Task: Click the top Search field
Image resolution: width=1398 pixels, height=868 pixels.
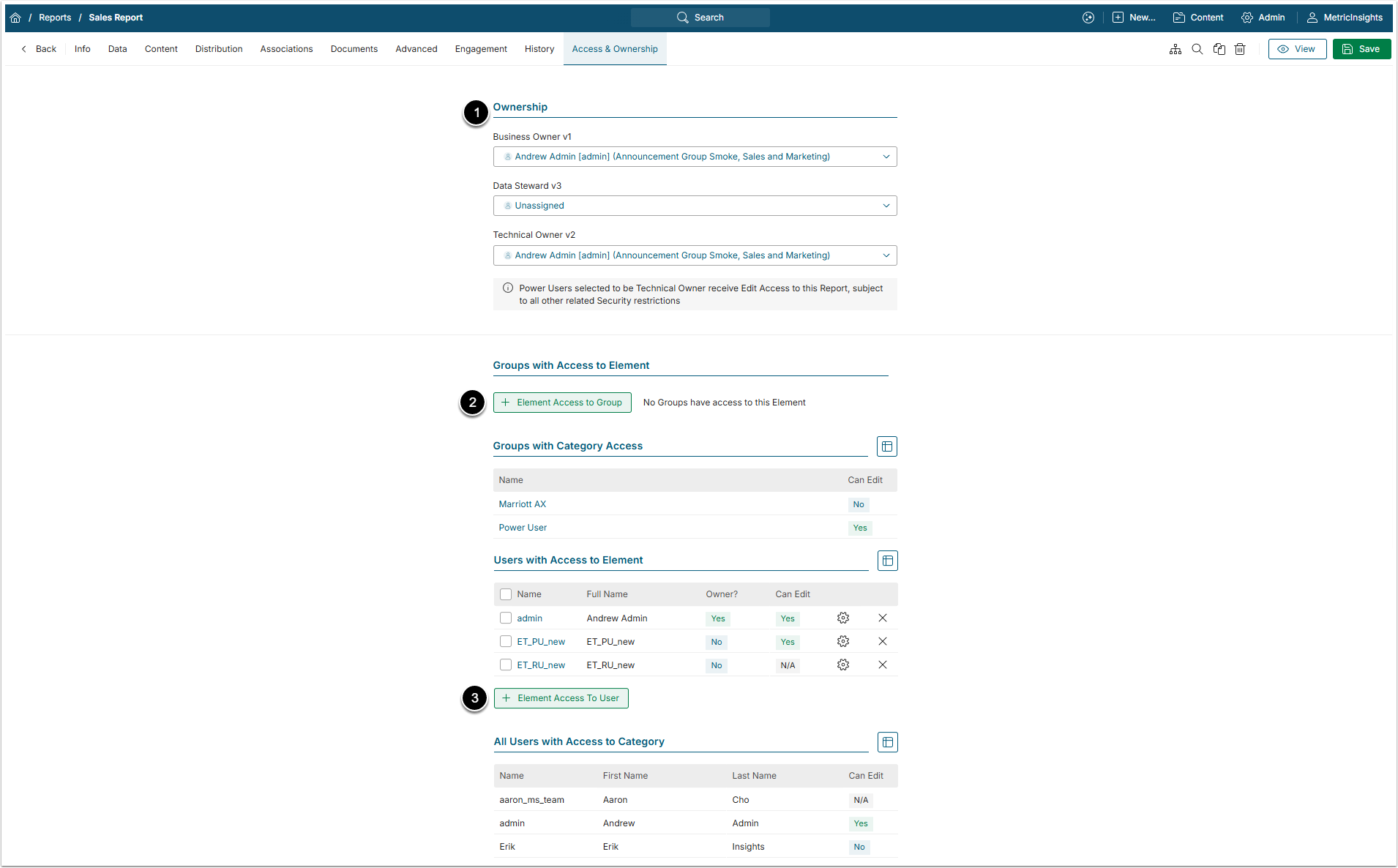Action: coord(700,18)
